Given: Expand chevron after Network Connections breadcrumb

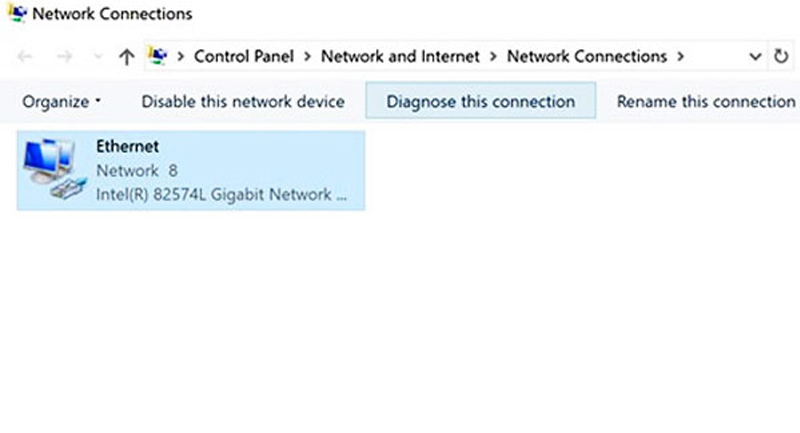Looking at the screenshot, I should 680,57.
